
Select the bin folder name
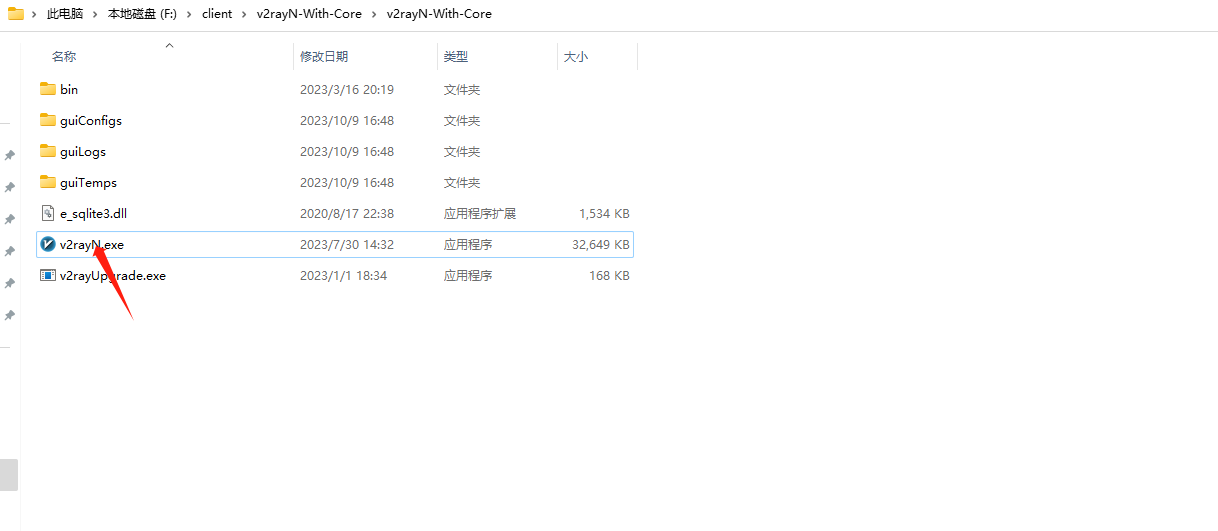69,89
